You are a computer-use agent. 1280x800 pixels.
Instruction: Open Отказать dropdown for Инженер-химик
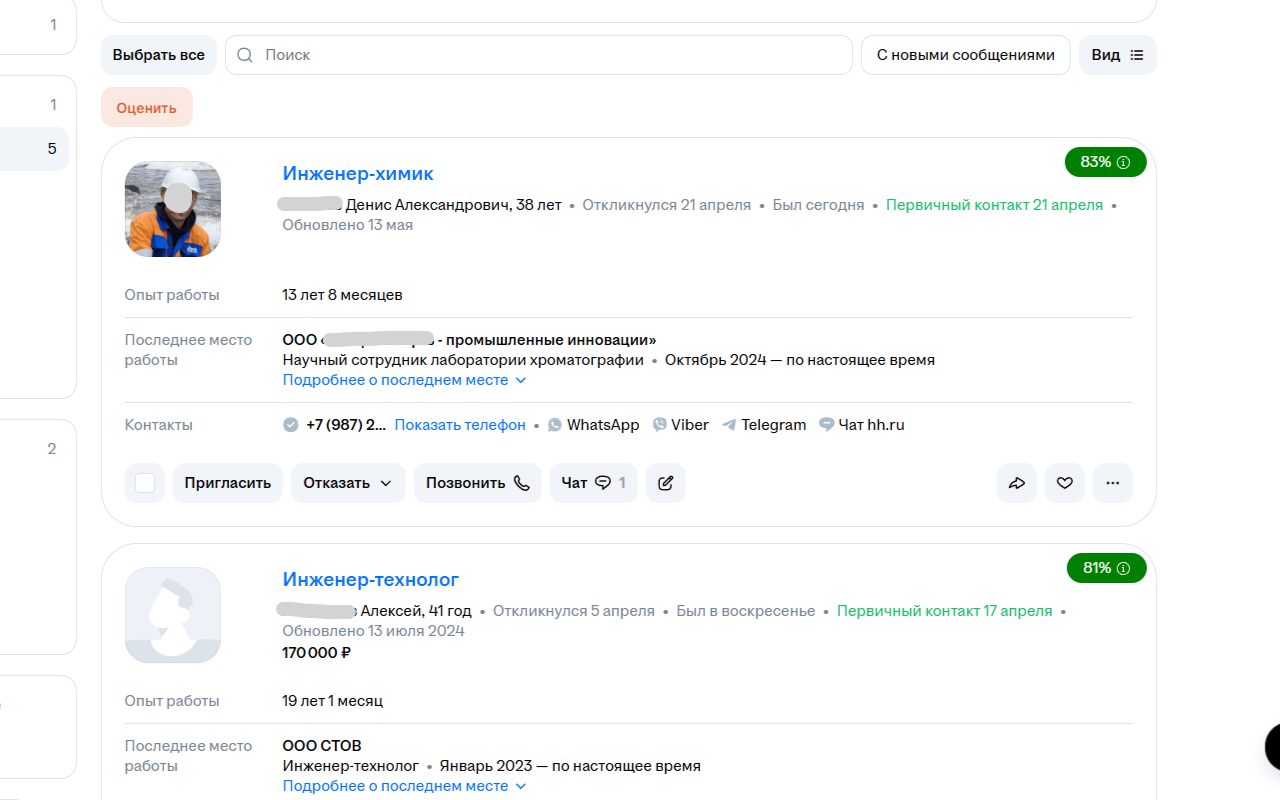pos(348,483)
